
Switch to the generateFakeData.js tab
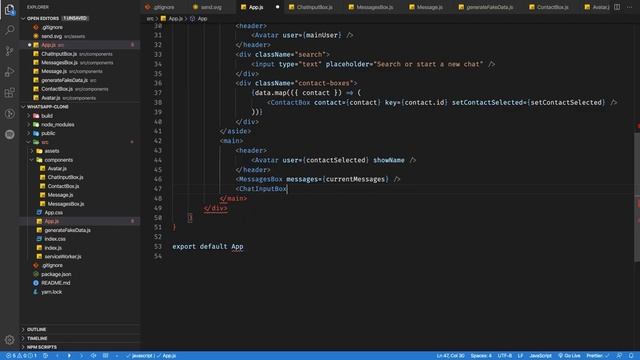tap(489, 7)
